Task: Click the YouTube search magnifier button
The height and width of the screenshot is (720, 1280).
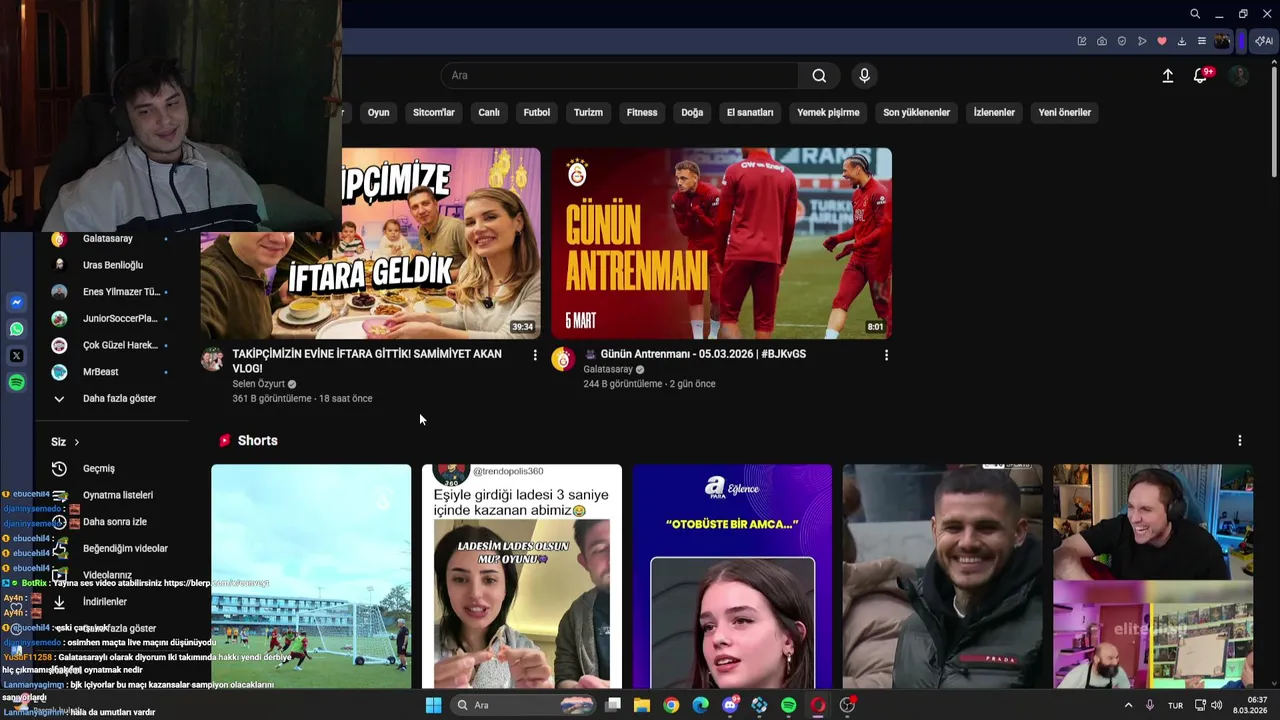Action: (x=819, y=76)
